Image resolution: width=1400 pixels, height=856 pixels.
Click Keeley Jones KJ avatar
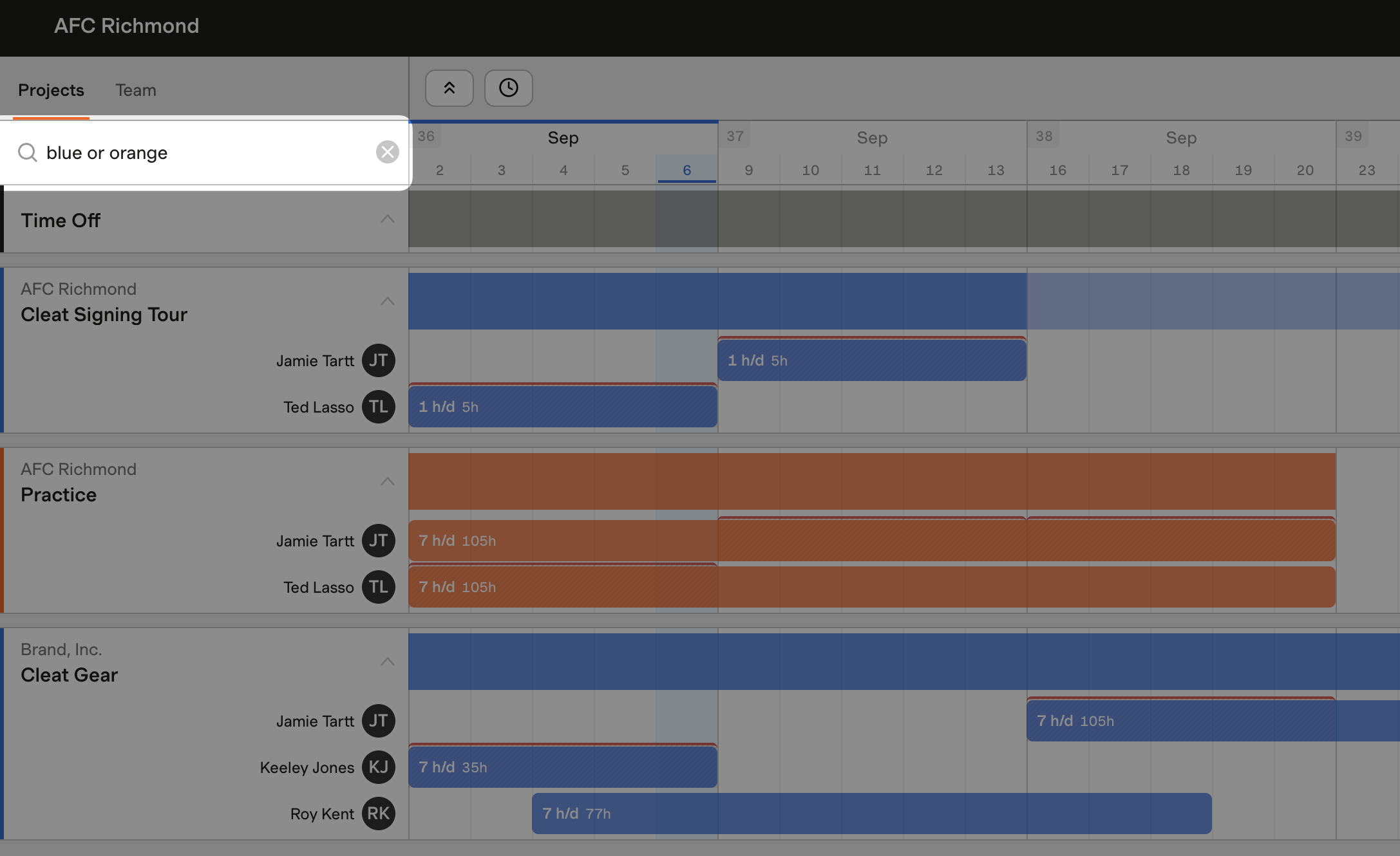[379, 767]
